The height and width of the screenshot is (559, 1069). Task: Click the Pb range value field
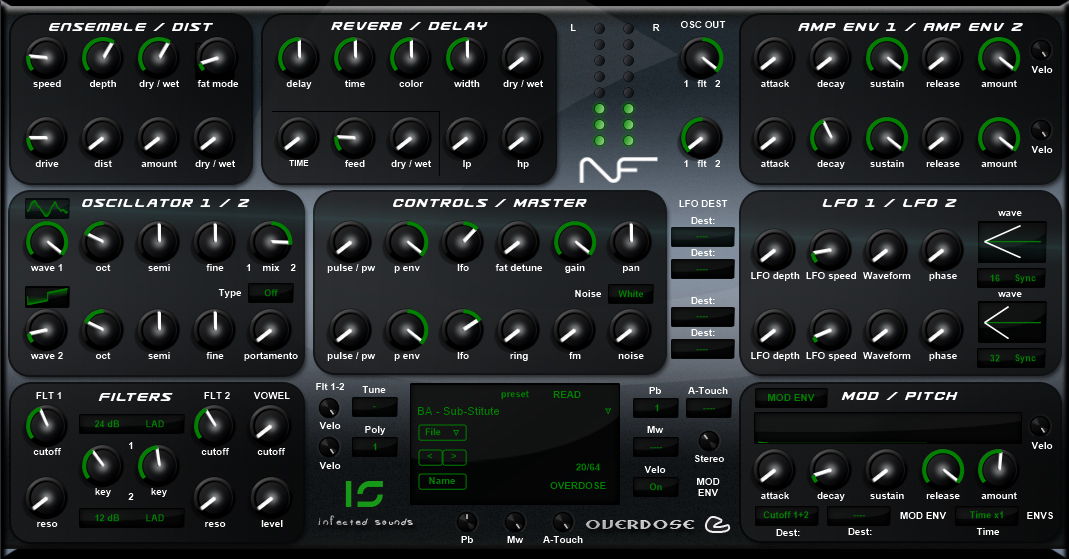[x=655, y=408]
